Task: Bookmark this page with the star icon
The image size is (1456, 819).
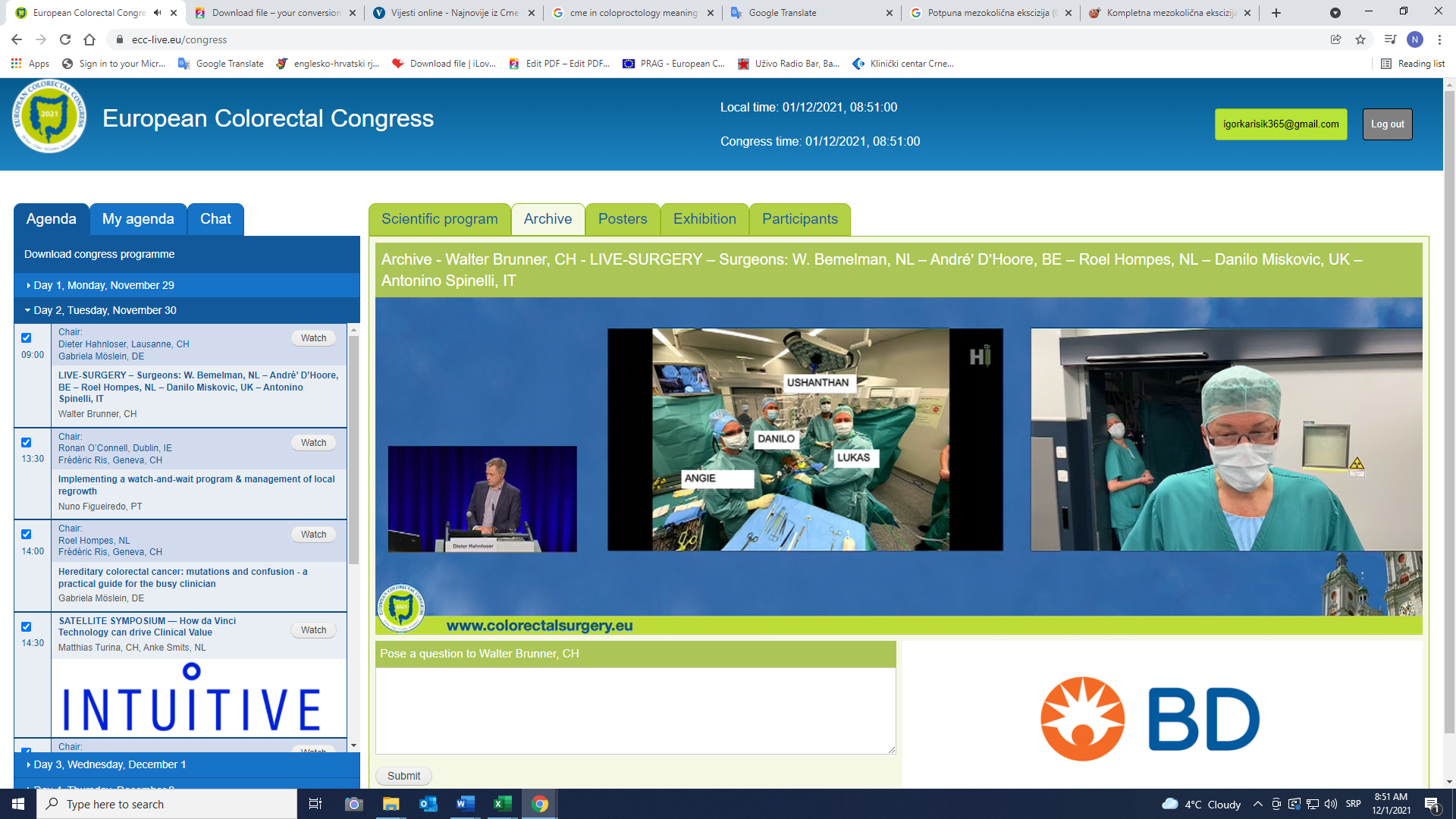Action: click(x=1360, y=39)
